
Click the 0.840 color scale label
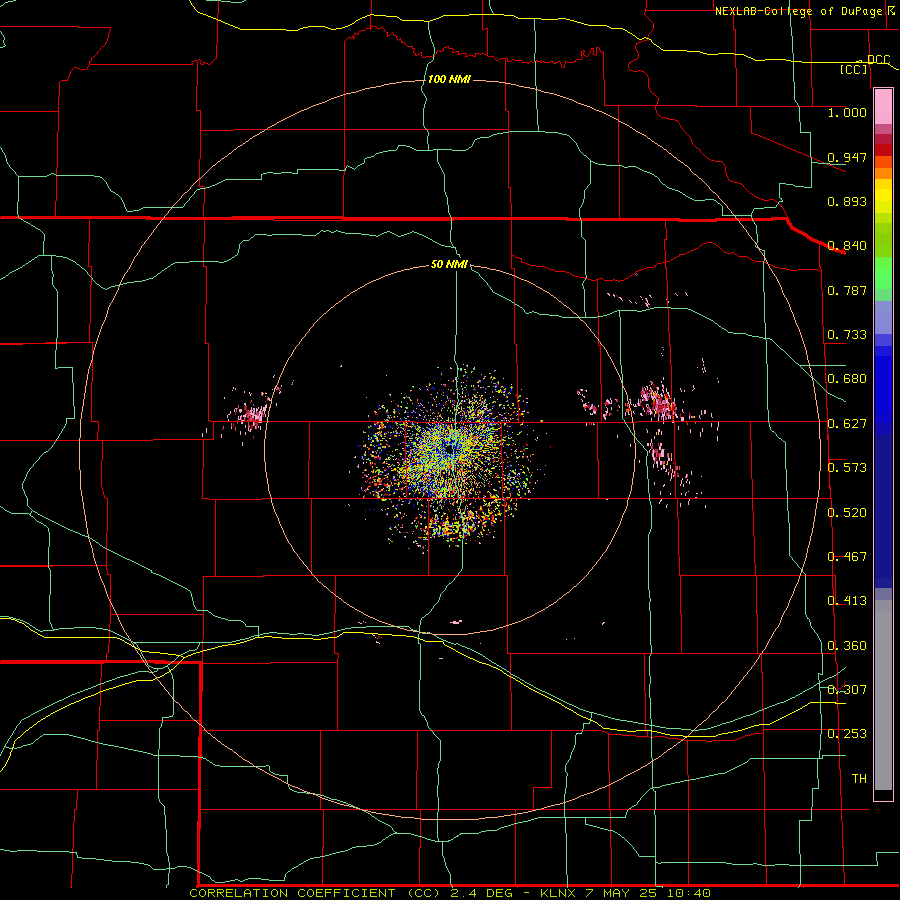click(847, 246)
